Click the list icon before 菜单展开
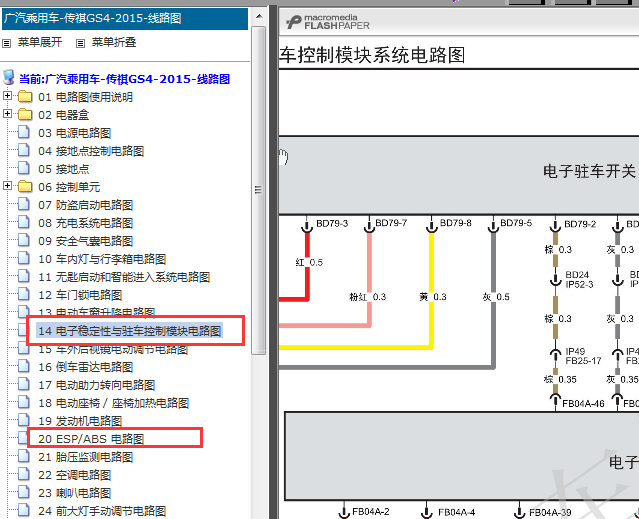The image size is (639, 519). point(7,43)
